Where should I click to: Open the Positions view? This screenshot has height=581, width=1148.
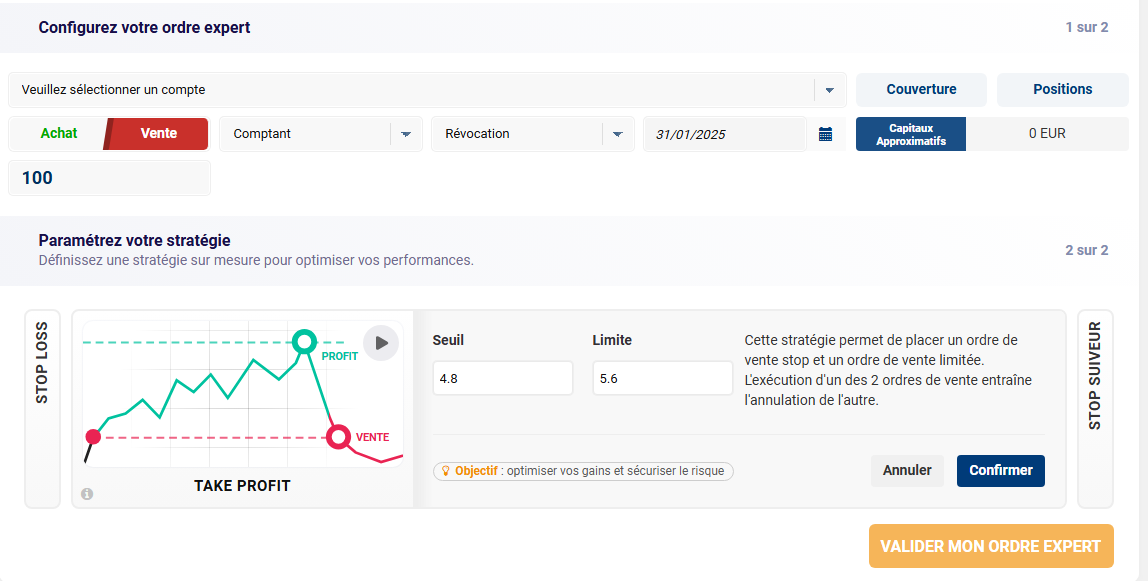point(1062,90)
